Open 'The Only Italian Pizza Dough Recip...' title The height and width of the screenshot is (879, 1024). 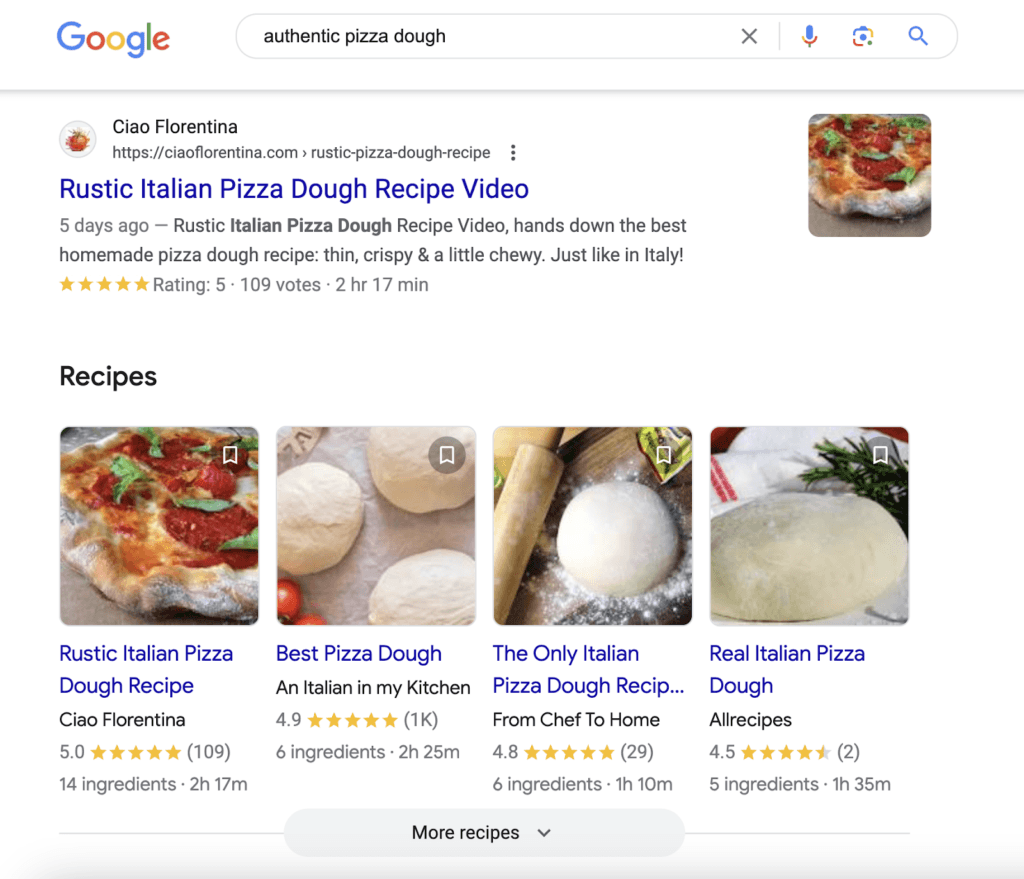coord(588,669)
